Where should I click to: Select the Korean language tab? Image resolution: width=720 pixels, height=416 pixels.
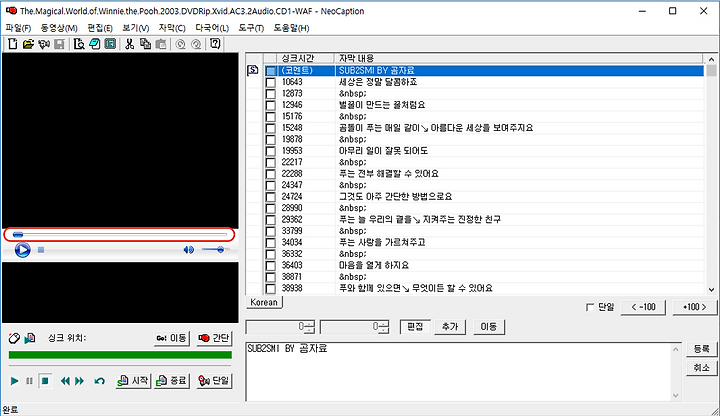264,302
